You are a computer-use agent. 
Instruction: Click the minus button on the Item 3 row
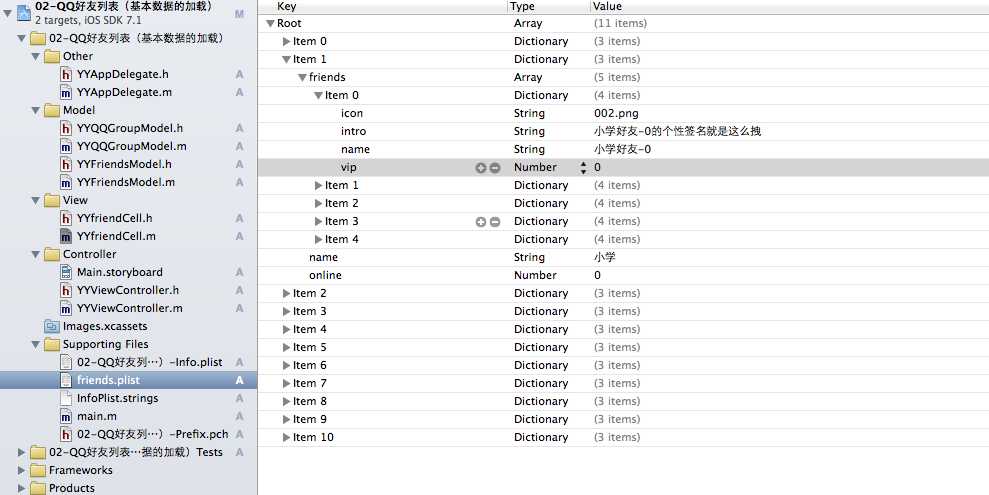(x=494, y=222)
